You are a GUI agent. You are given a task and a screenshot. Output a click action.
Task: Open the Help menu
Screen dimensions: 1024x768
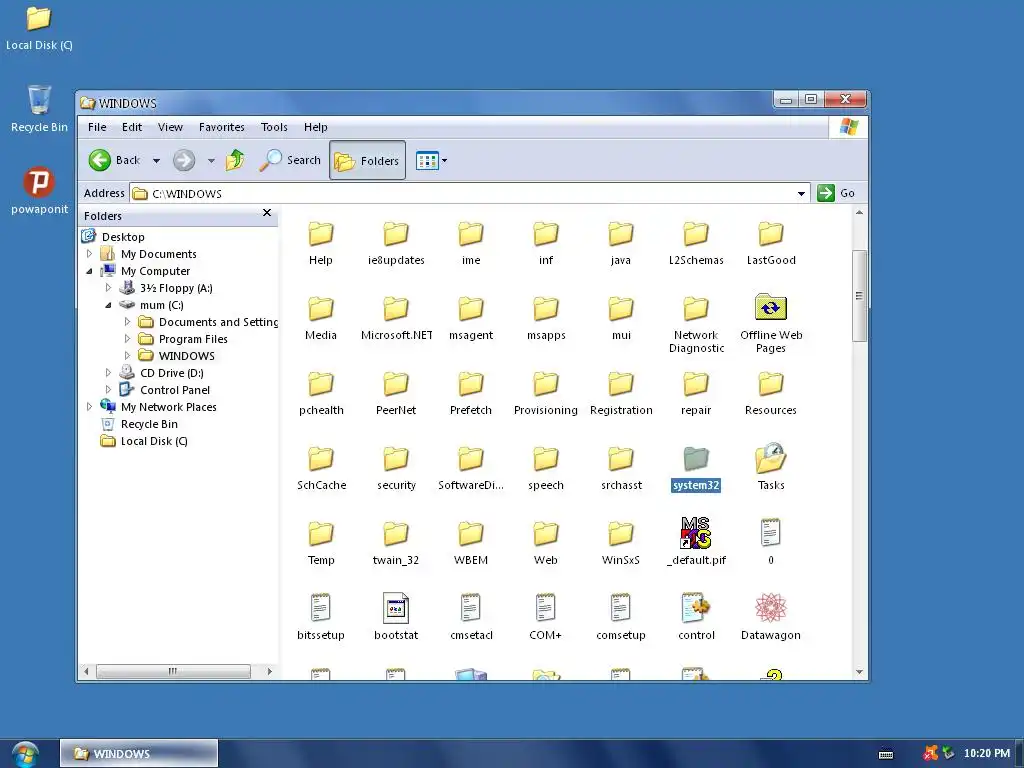click(x=315, y=127)
